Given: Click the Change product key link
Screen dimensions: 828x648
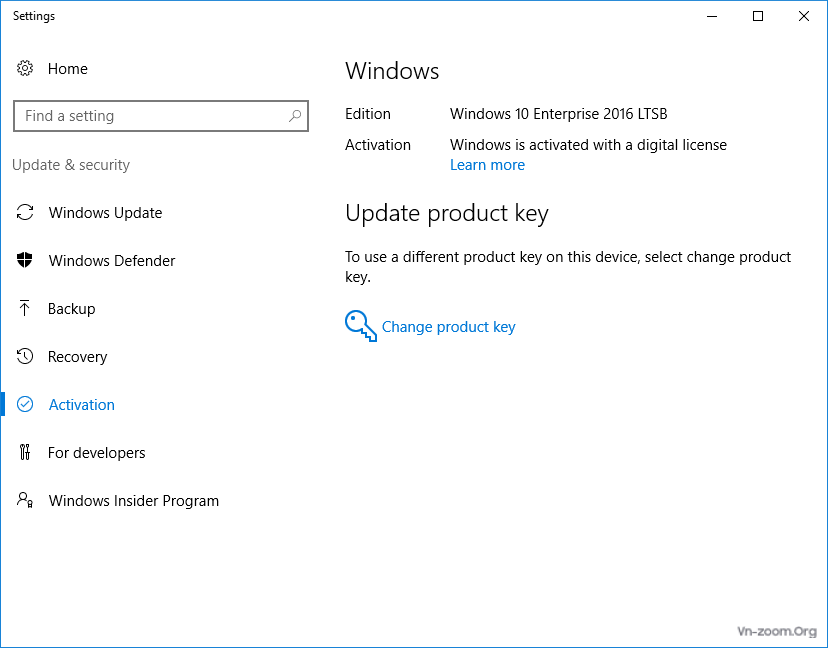Looking at the screenshot, I should tap(448, 327).
